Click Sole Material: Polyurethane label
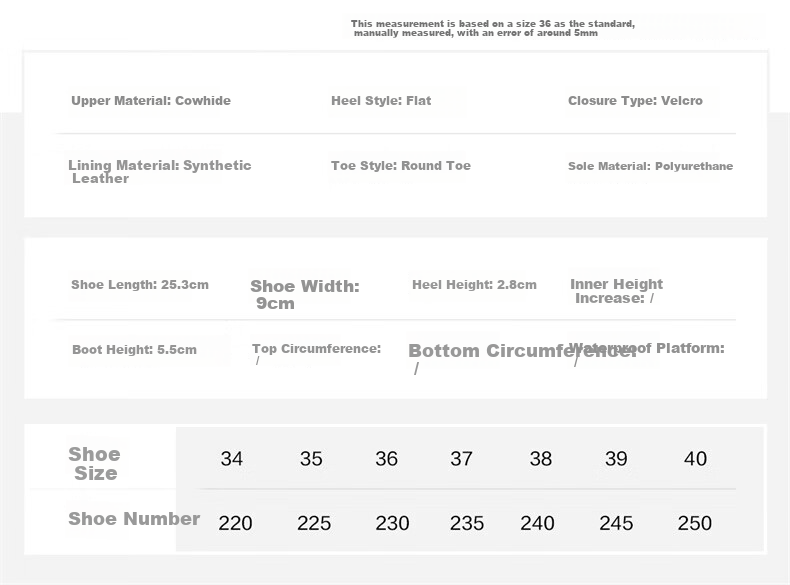 point(650,166)
